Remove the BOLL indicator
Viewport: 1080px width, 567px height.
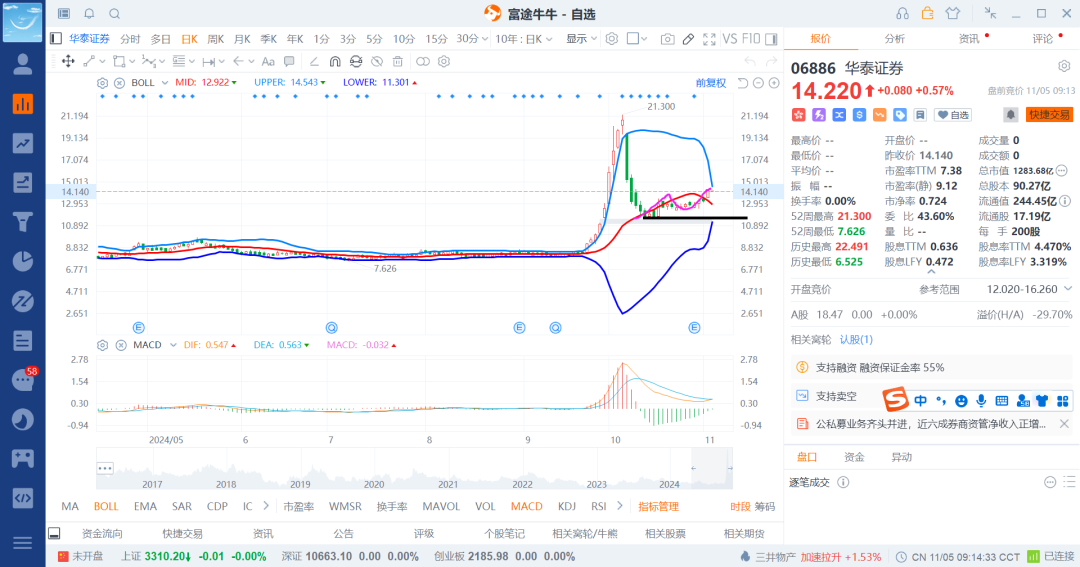119,83
